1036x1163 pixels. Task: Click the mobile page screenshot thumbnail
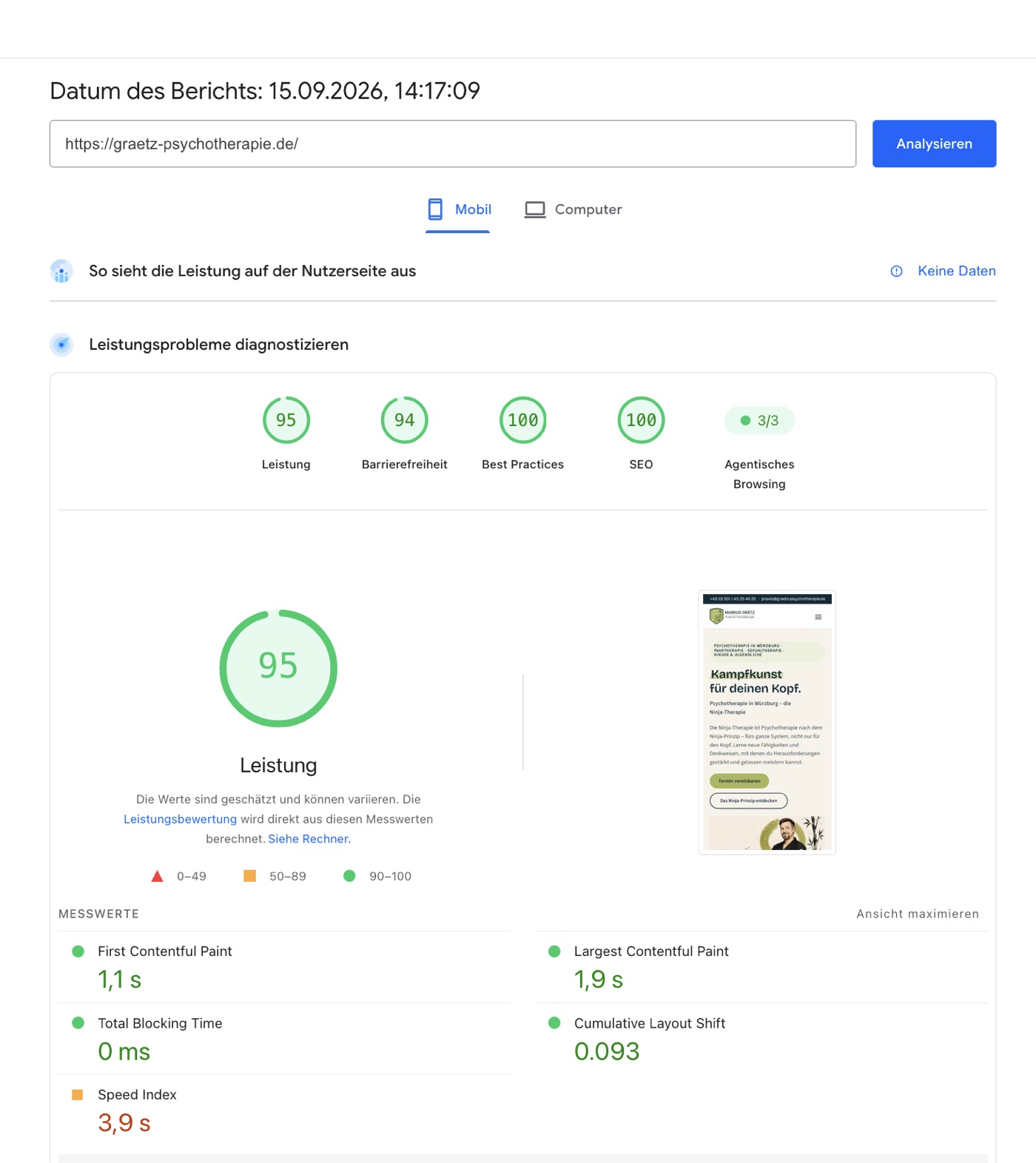[767, 723]
